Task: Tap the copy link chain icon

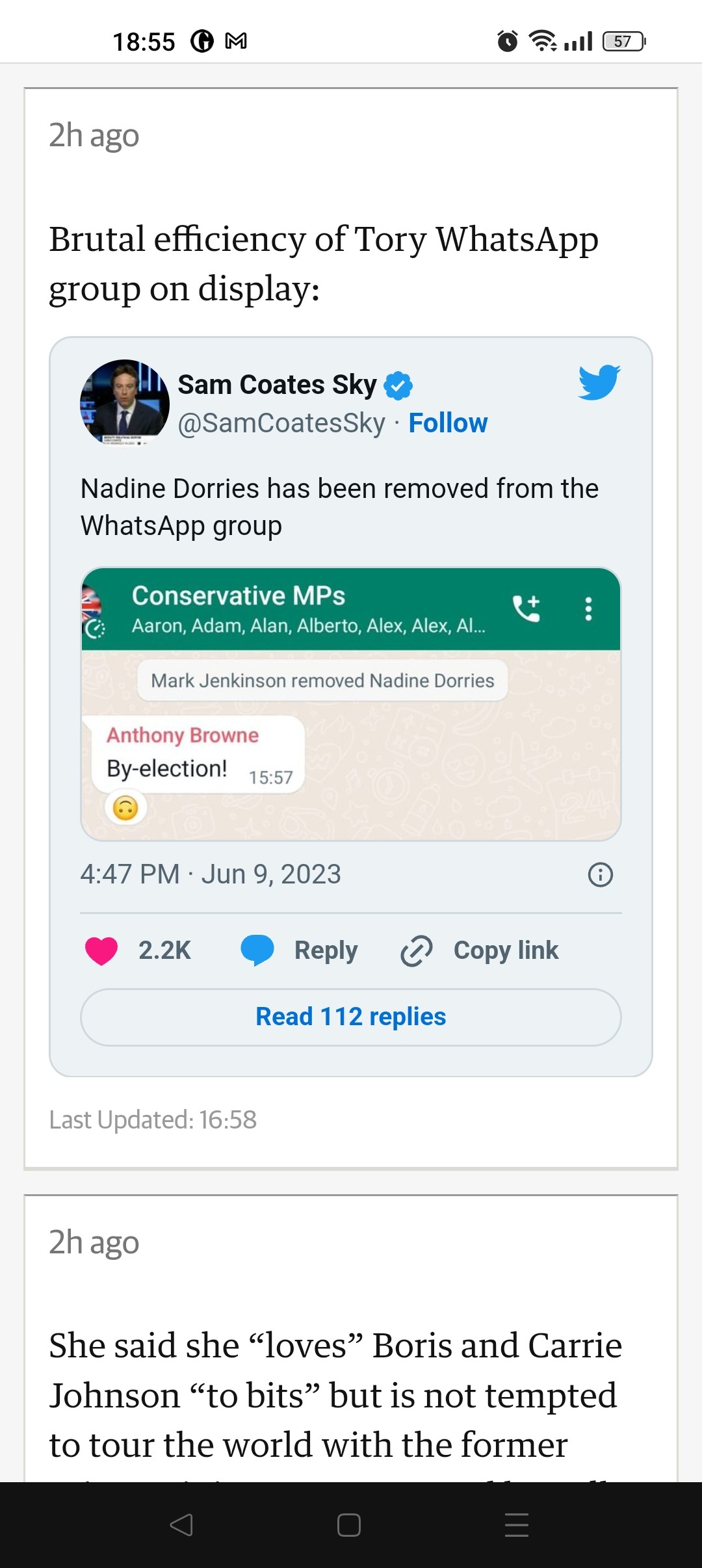Action: click(416, 950)
